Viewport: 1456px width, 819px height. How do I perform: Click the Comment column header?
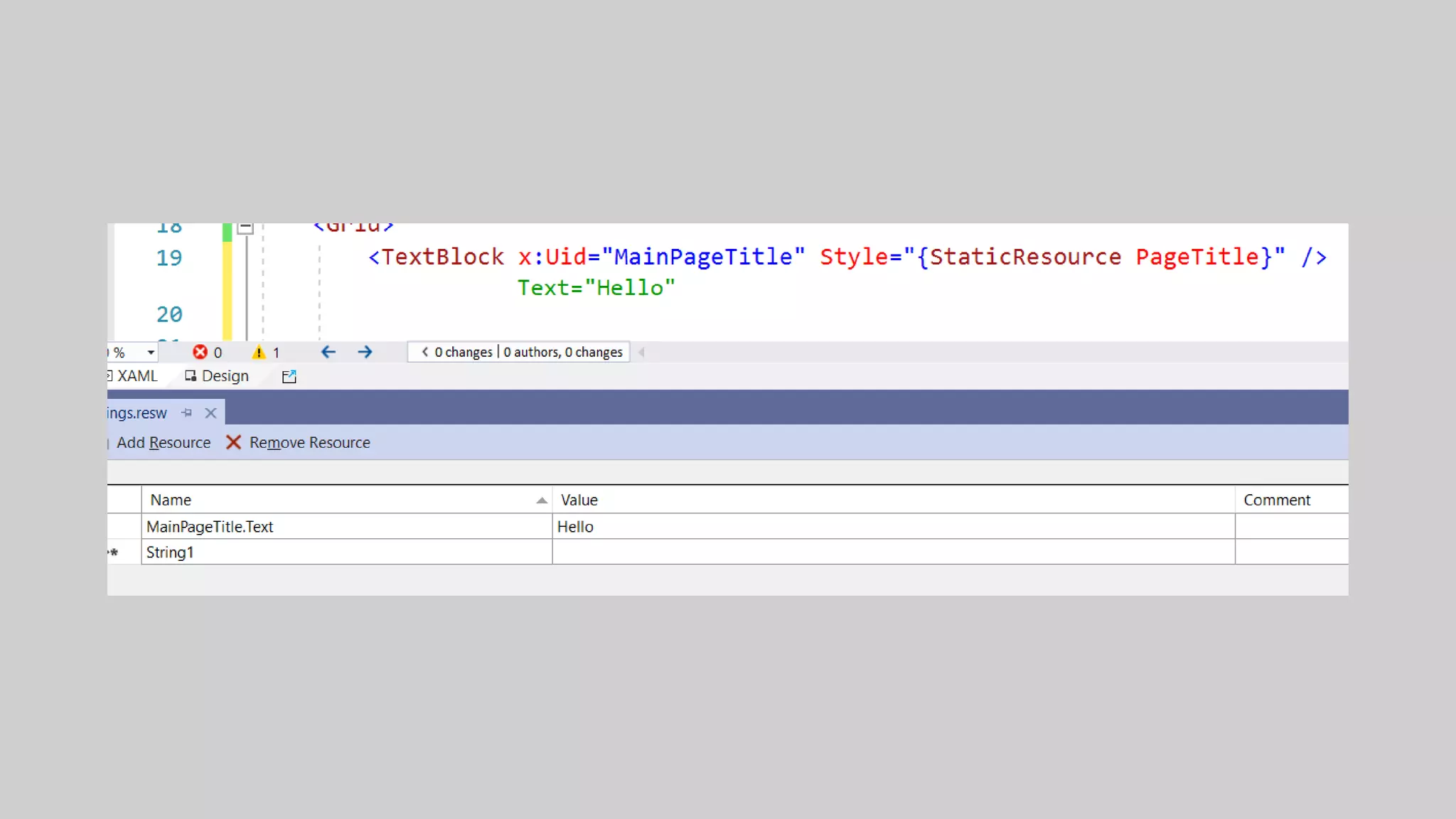point(1277,500)
